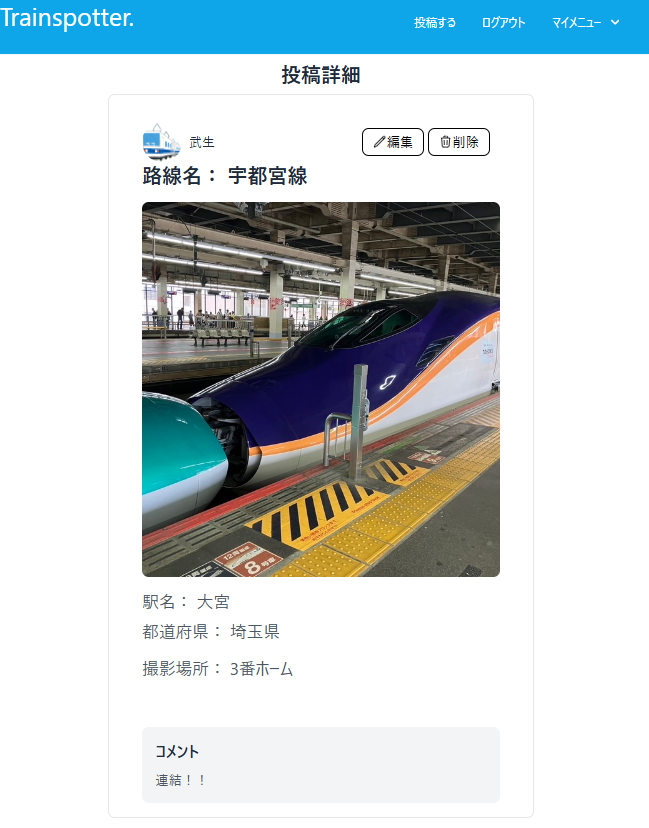Open the profile of user 武生
The height and width of the screenshot is (828, 649).
click(202, 142)
